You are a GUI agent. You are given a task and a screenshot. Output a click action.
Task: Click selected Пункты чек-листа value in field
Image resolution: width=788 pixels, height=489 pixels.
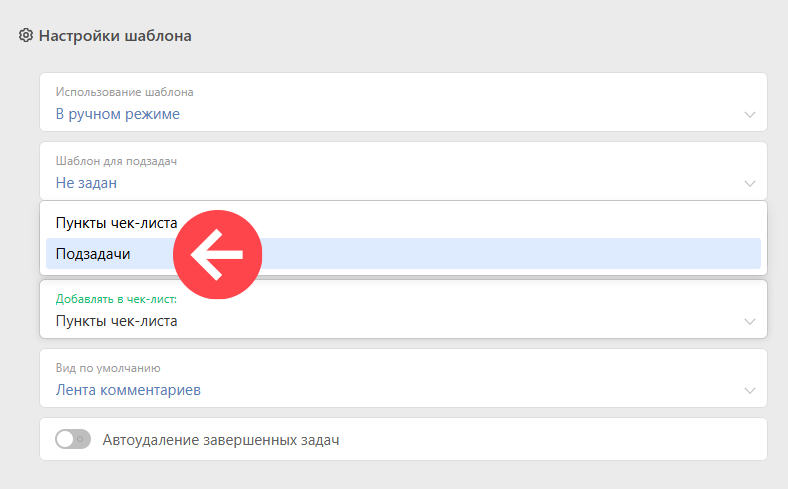point(116,321)
